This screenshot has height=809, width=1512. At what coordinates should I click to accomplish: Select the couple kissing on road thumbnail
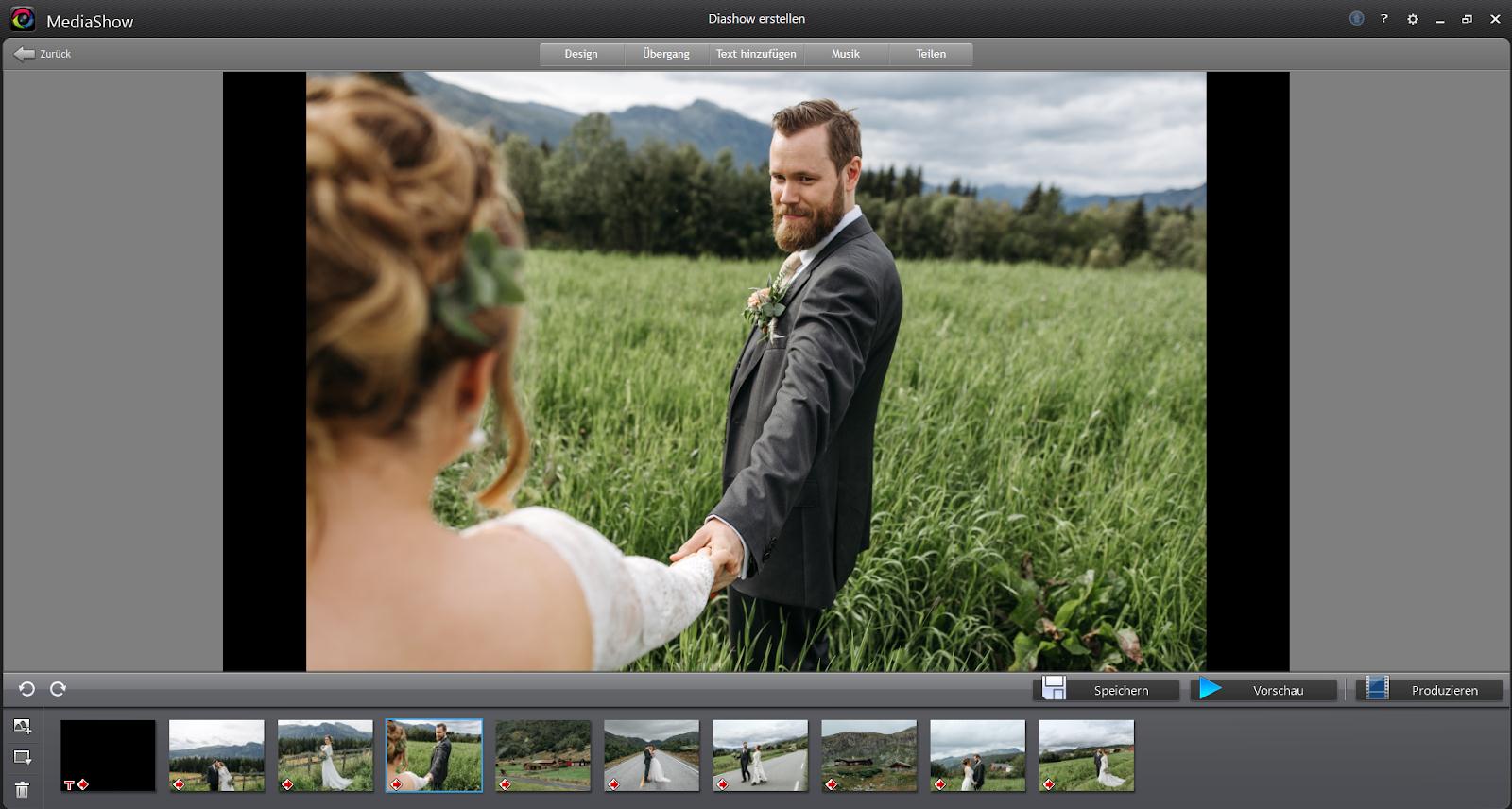[651, 755]
